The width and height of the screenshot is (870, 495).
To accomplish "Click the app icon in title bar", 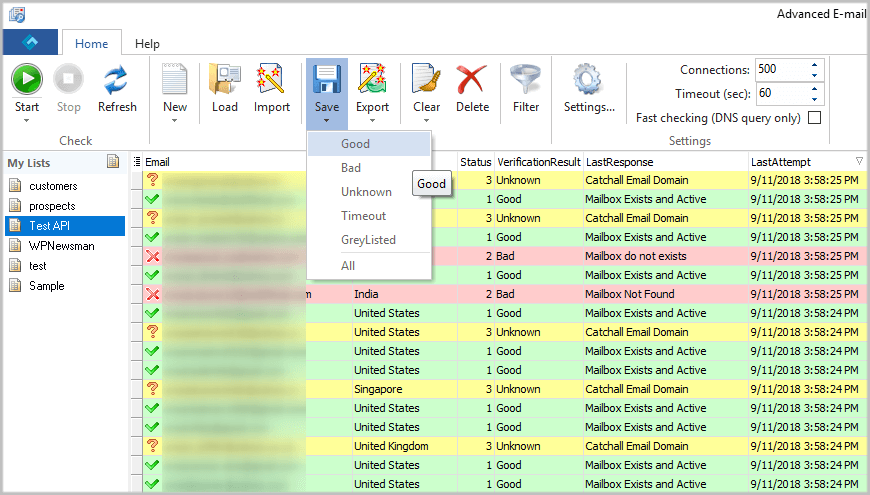I will [x=17, y=14].
